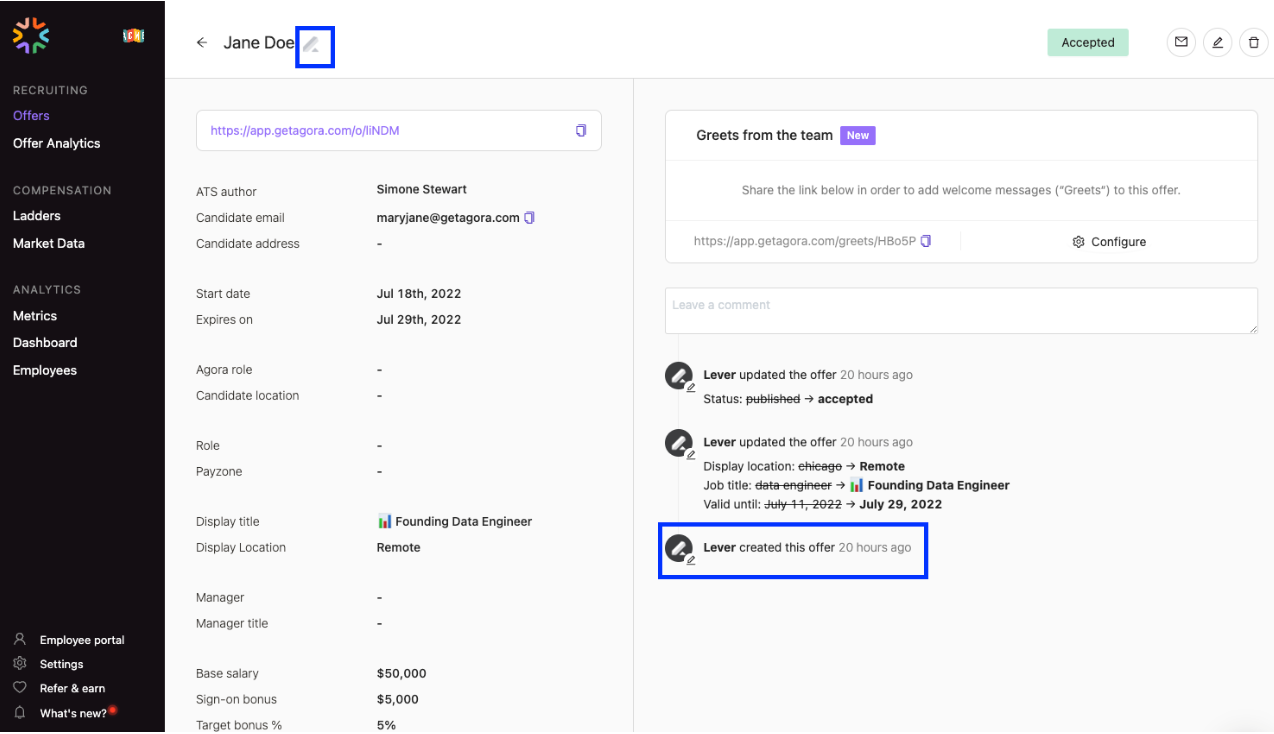This screenshot has height=734, width=1274.
Task: Open Settings from the sidebar bottom
Action: [62, 664]
